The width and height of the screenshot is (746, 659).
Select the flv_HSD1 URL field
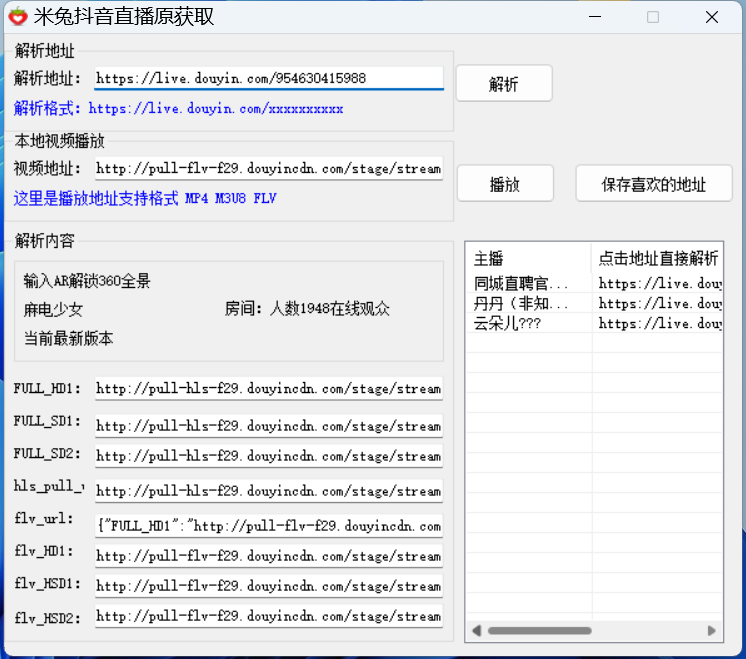269,586
